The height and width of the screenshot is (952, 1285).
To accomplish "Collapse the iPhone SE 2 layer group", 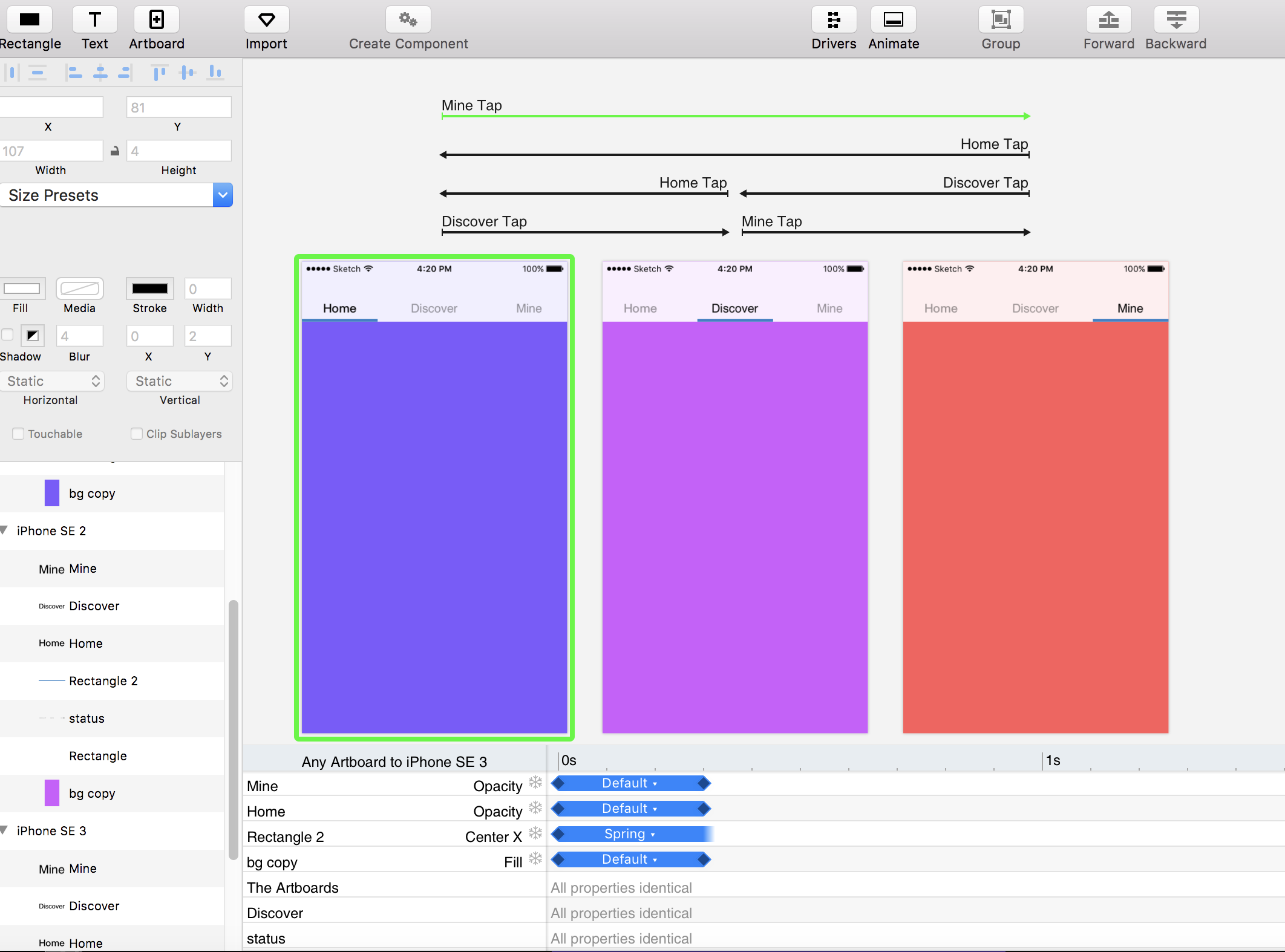I will click(x=4, y=530).
